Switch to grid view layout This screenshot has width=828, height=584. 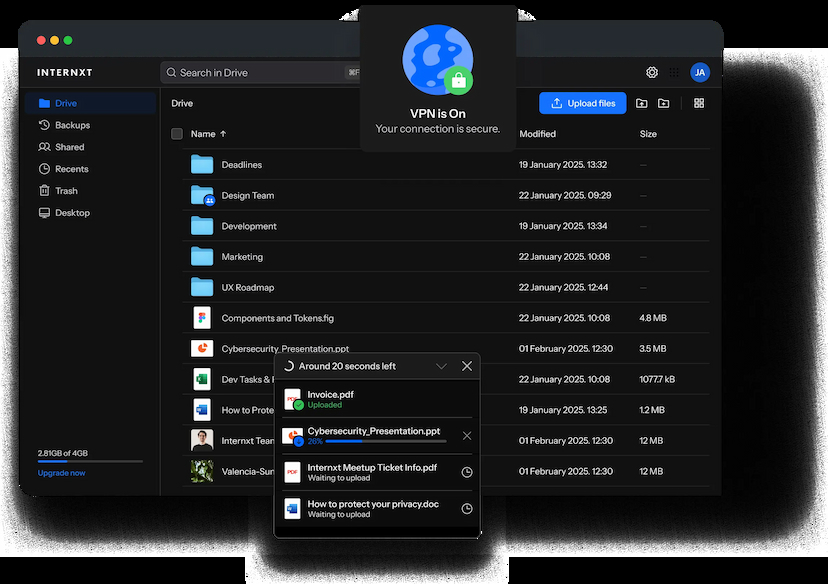click(x=699, y=103)
